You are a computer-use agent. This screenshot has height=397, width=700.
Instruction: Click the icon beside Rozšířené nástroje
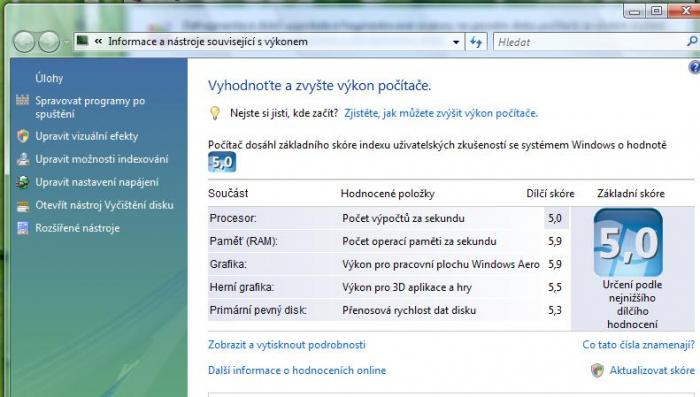[x=23, y=228]
